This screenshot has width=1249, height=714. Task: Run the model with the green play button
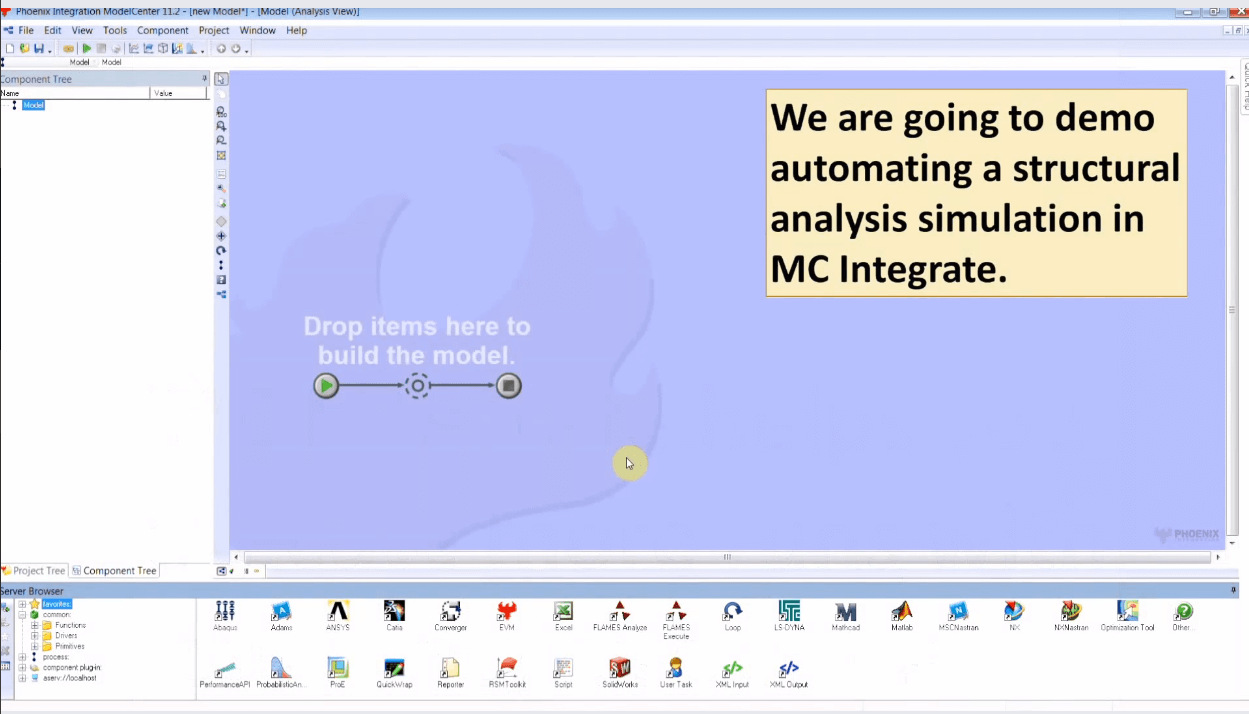(x=87, y=48)
